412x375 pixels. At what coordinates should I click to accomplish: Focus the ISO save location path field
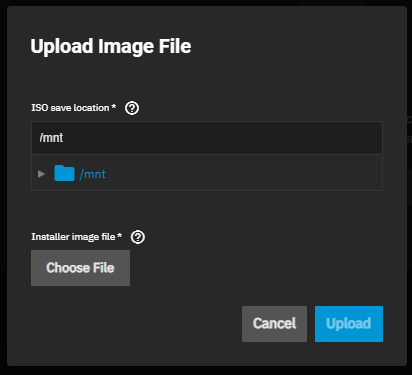pyautogui.click(x=207, y=138)
